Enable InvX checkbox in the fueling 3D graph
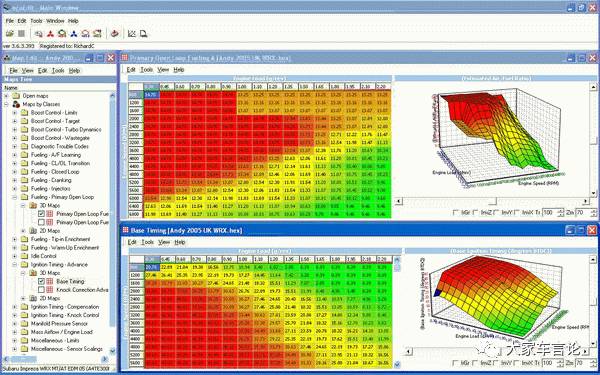600x375 pixels. pos(518,212)
